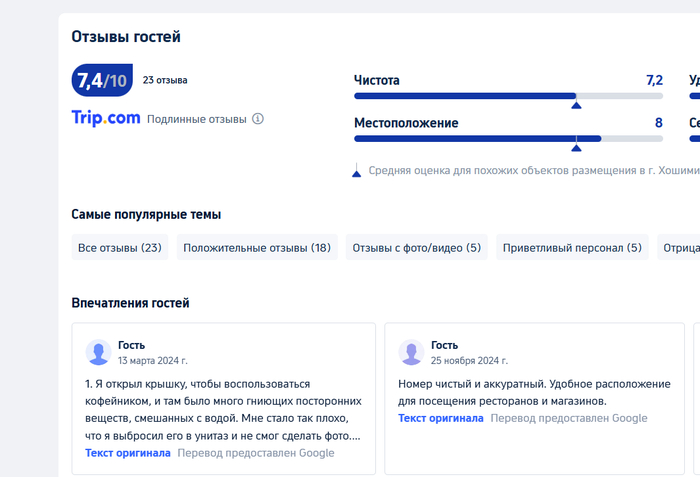Click guest avatar on 25 ноября review
This screenshot has width=700, height=477.
tap(410, 352)
